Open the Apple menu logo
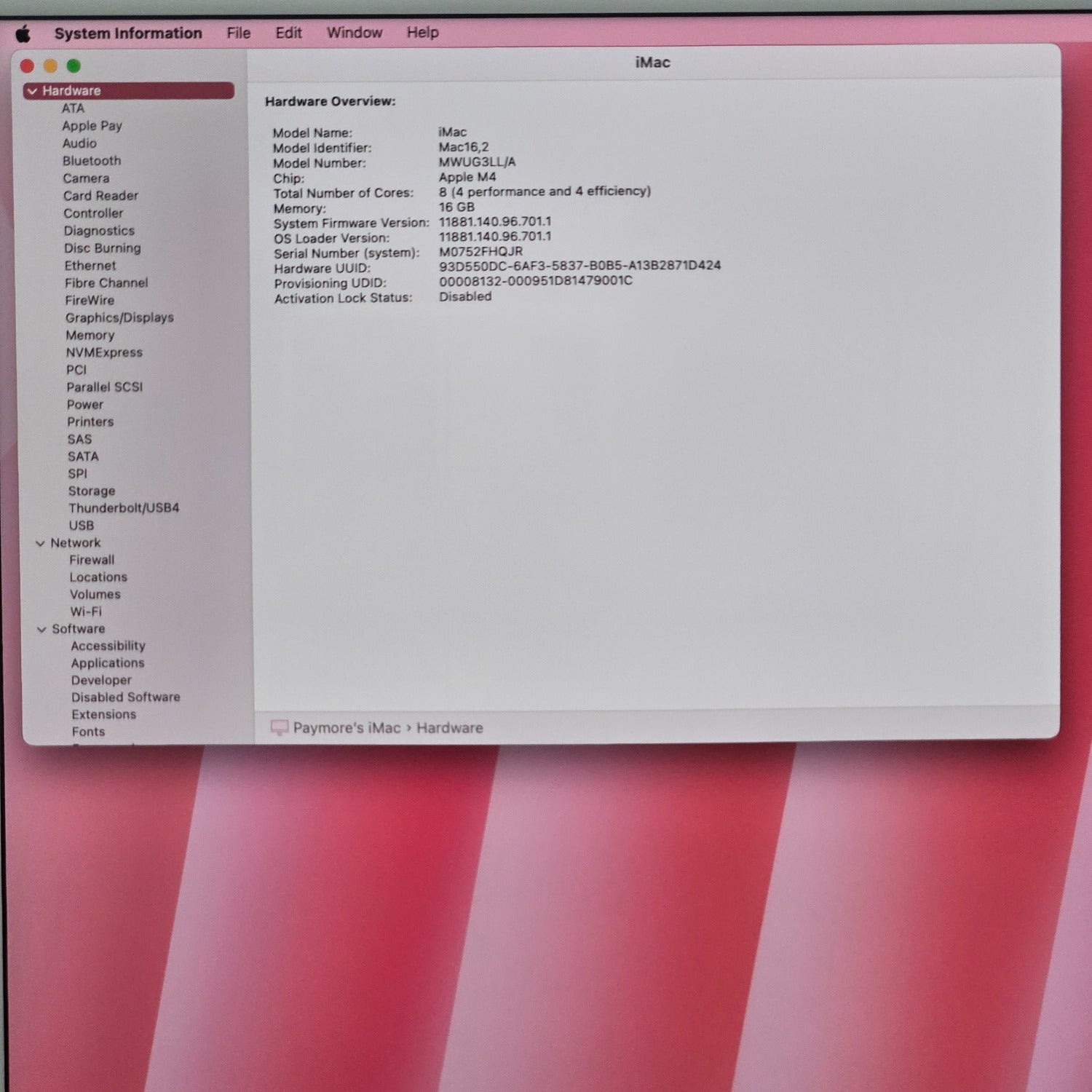1092x1092 pixels. (x=23, y=33)
